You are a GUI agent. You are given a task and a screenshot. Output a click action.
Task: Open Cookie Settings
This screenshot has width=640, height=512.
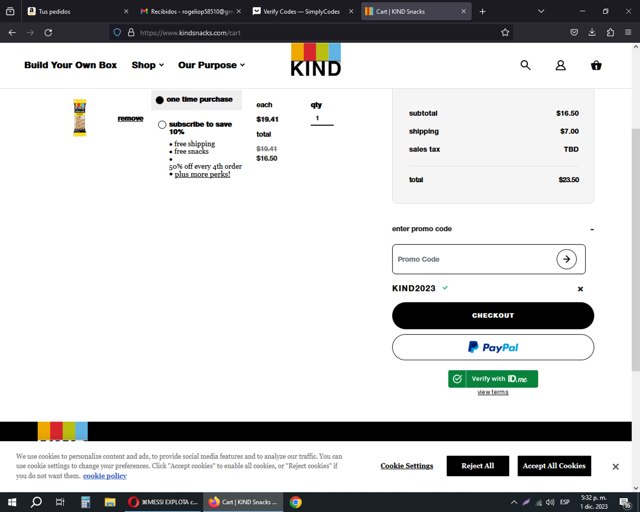(407, 466)
